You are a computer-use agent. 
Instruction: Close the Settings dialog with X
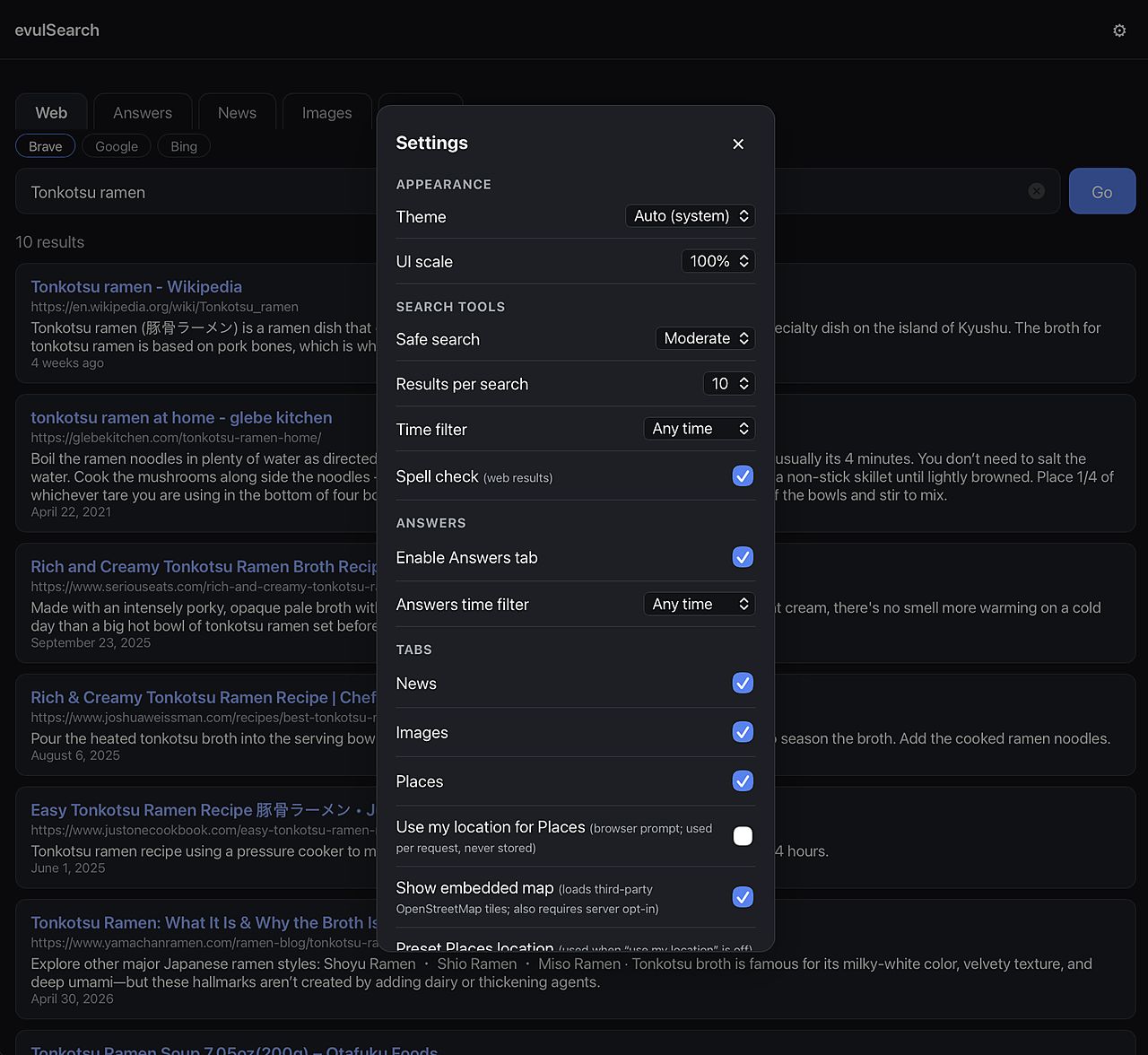(738, 144)
